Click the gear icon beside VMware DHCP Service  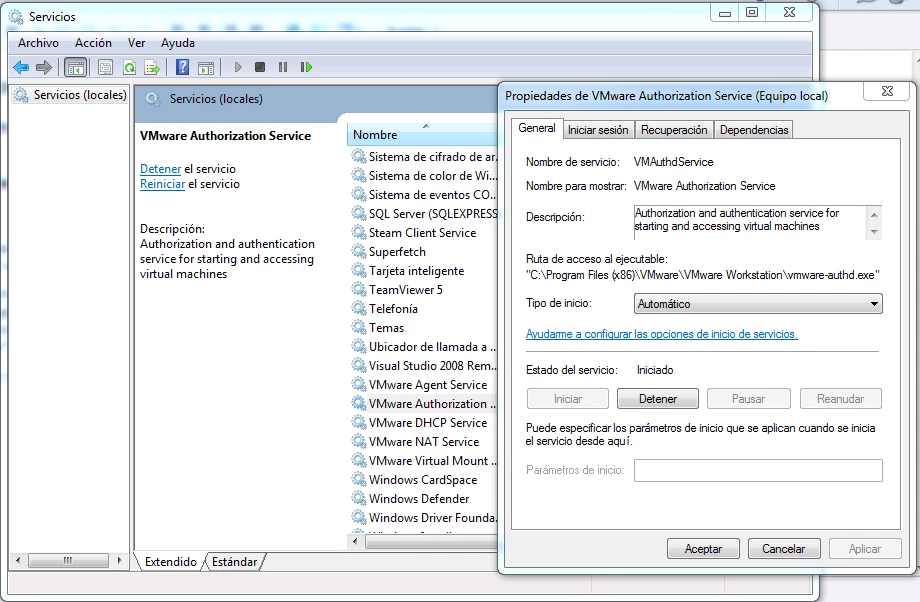[358, 422]
